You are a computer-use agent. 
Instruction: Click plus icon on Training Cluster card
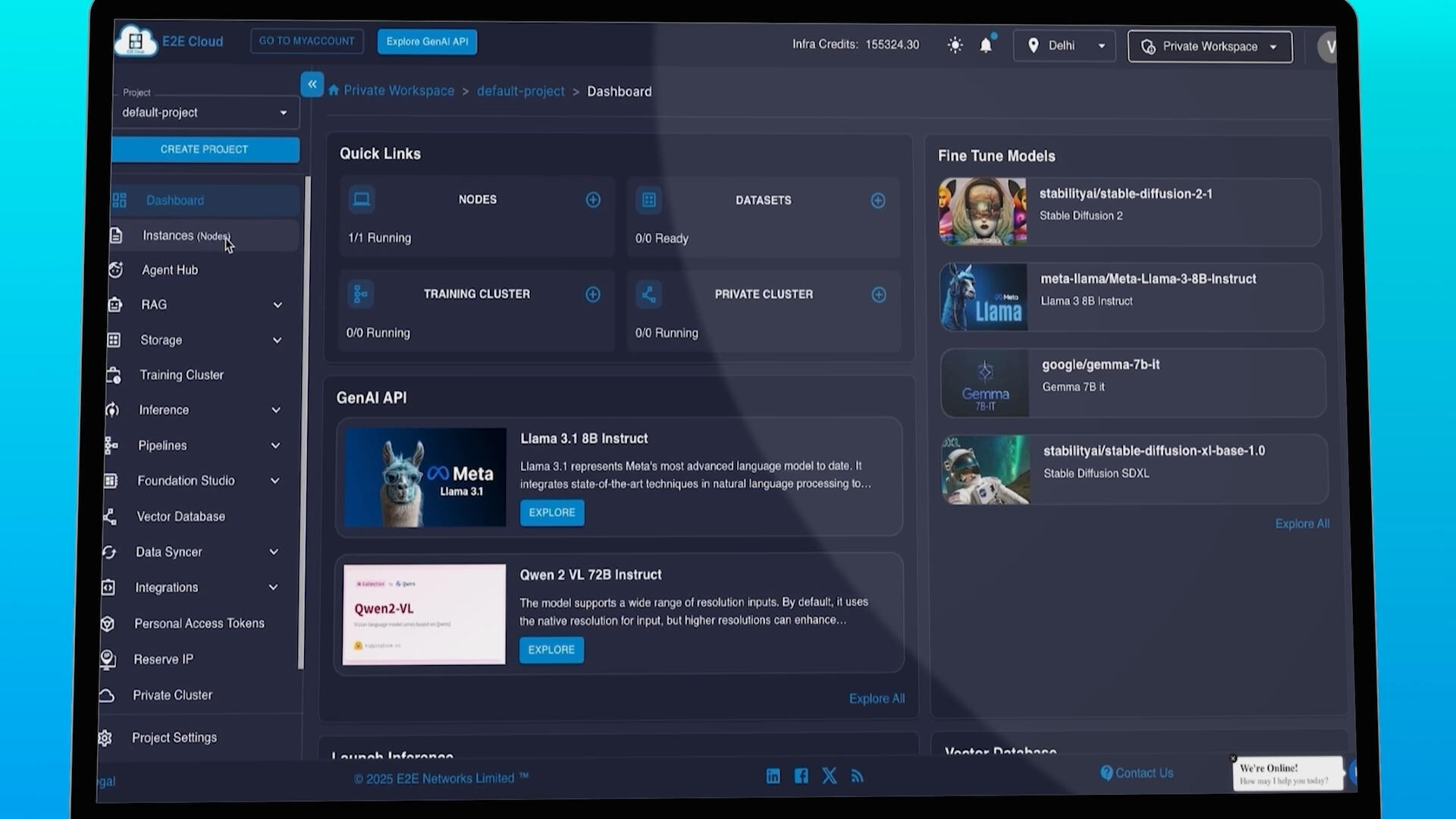click(x=592, y=294)
